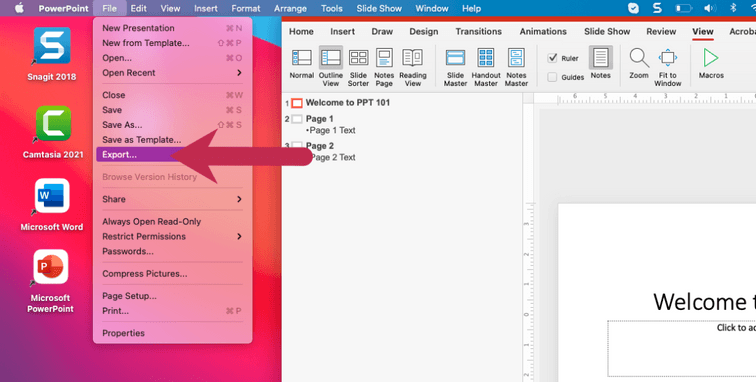Switch to the Design ribbon tab

tap(424, 31)
